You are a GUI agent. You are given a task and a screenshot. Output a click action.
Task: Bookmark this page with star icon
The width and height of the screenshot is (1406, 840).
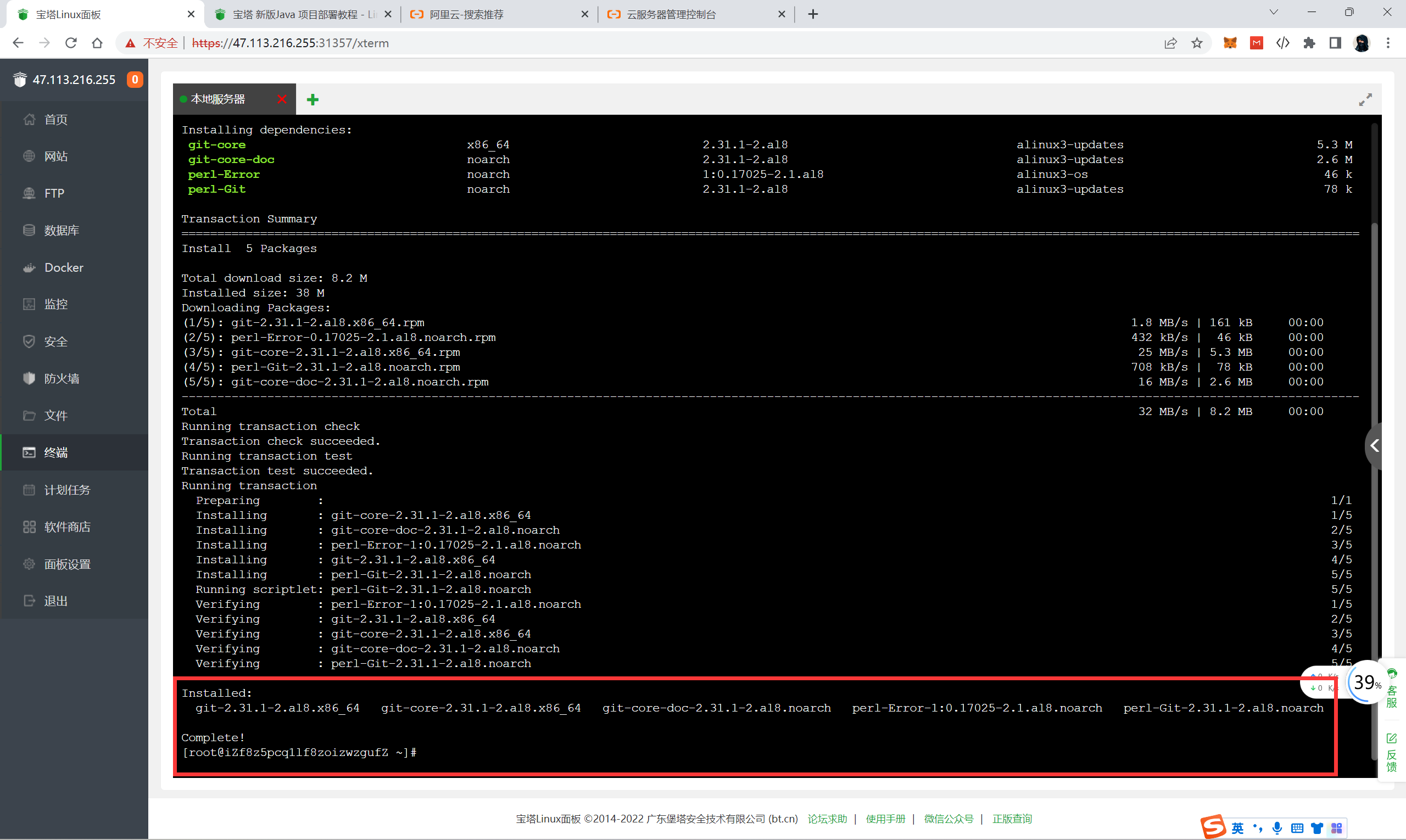(1197, 43)
